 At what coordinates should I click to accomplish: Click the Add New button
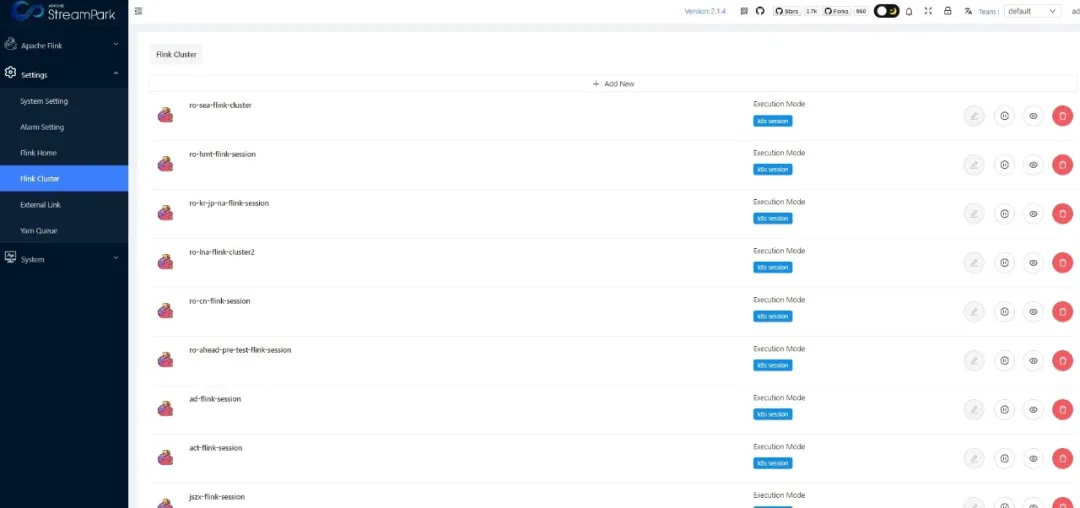coord(614,84)
